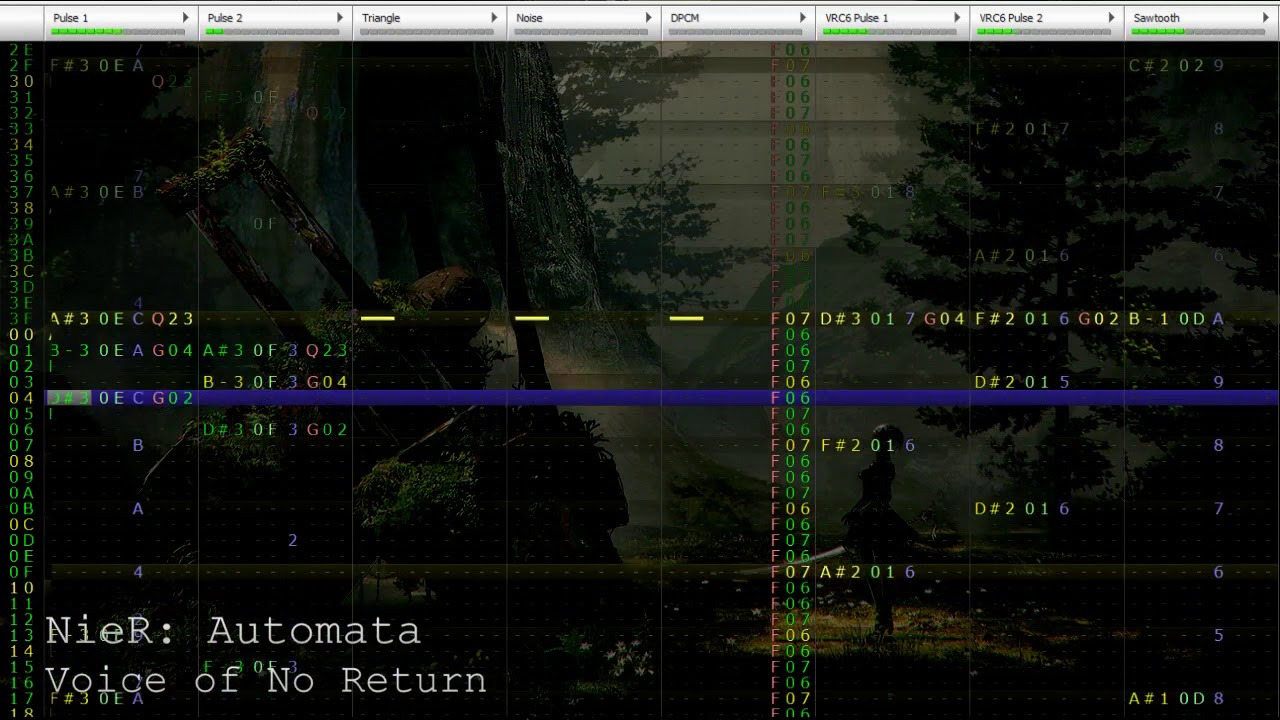Select F#2 01 7 in VRC6 Pulse 2
The width and height of the screenshot is (1280, 720).
1022,129
